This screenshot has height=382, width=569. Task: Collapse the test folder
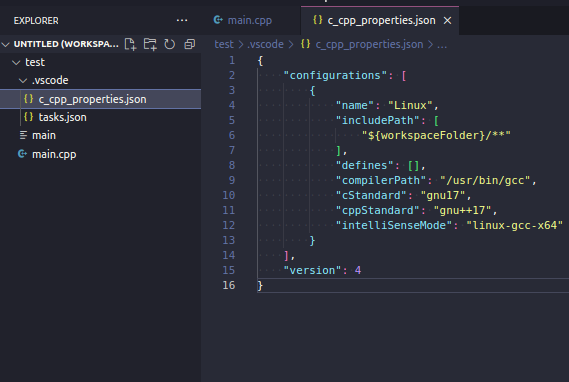[x=16, y=62]
